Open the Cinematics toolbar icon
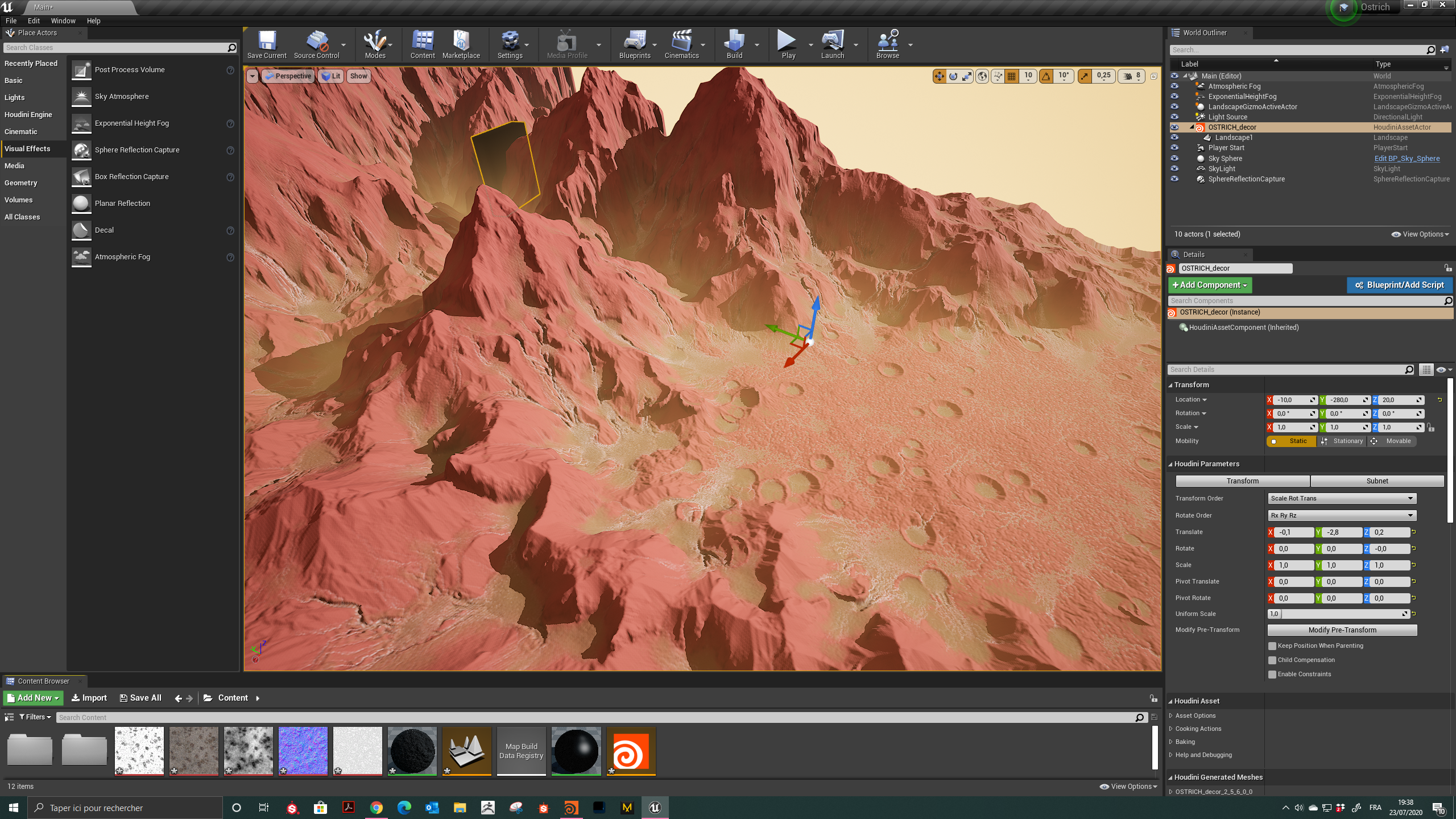This screenshot has height=819, width=1456. [x=681, y=44]
